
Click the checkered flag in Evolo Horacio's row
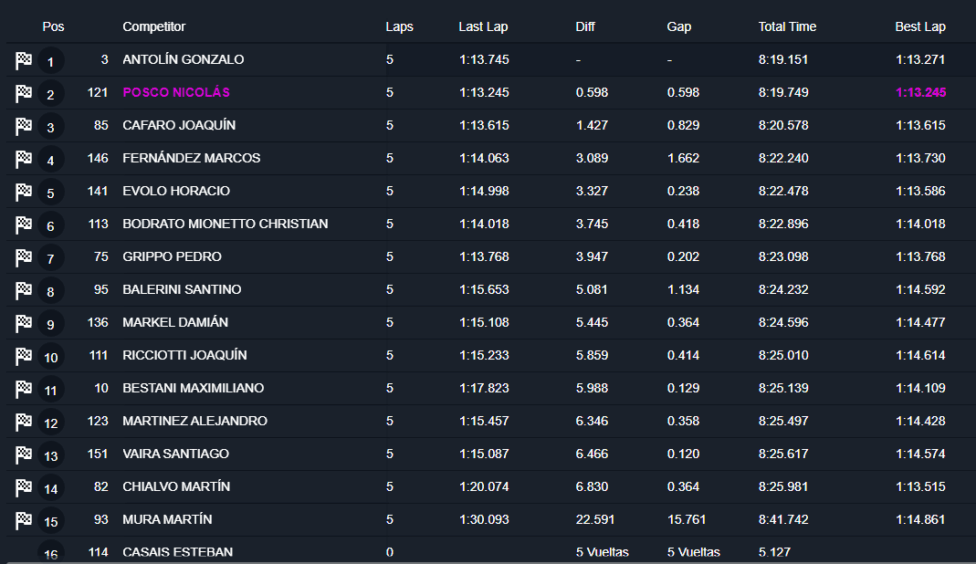pos(24,192)
